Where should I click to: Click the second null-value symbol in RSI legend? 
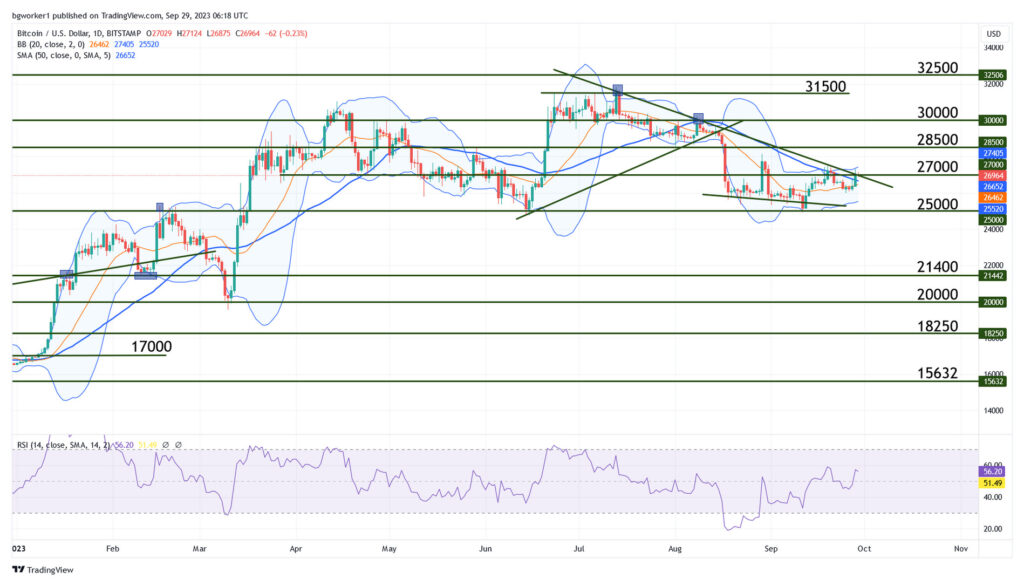(x=178, y=443)
